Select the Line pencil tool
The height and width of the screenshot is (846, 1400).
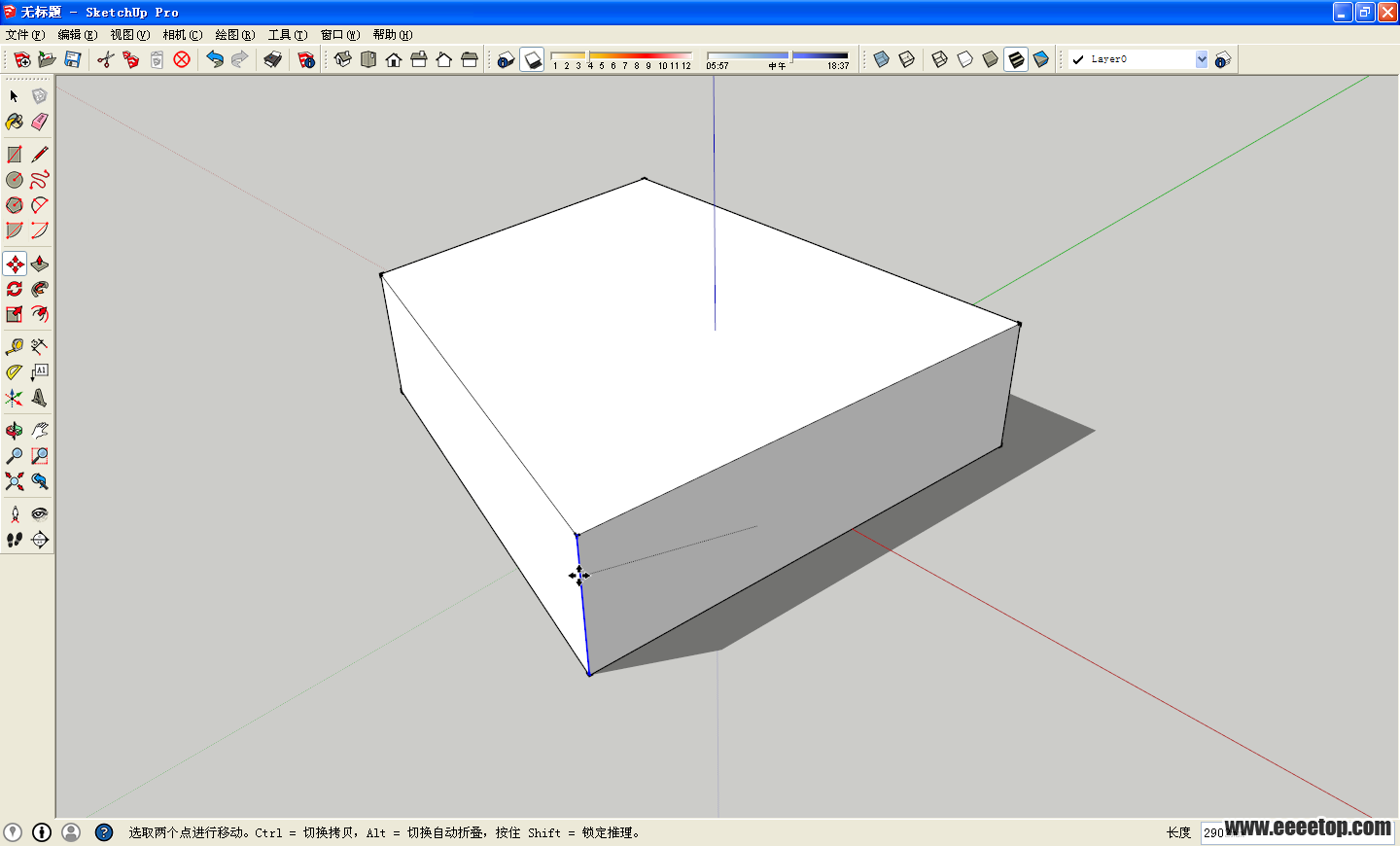tap(40, 155)
